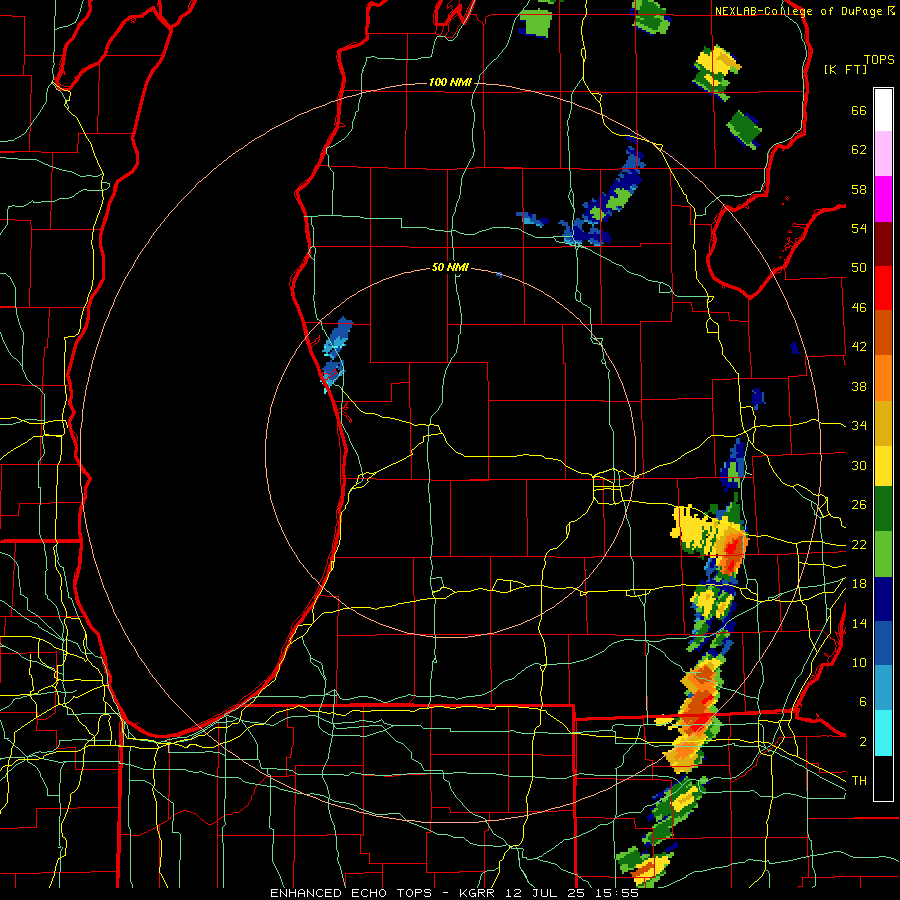Pick the medium blue legend swatch
900x900 pixels.
pyautogui.click(x=883, y=643)
